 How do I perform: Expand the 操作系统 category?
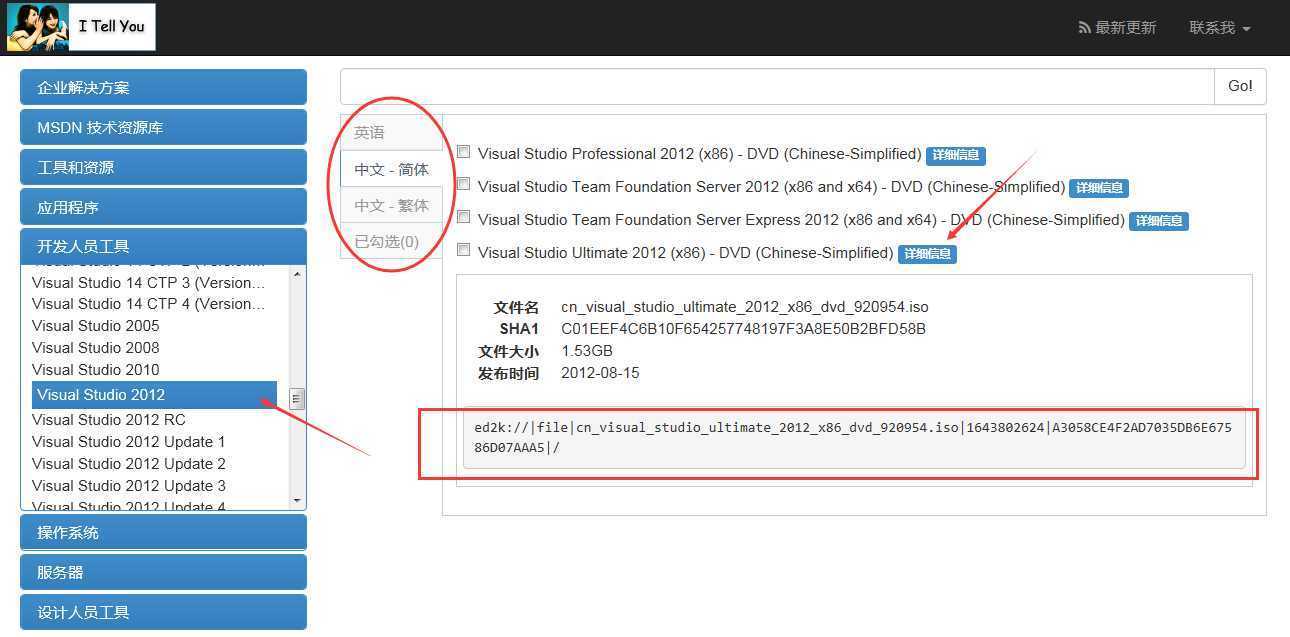click(163, 532)
